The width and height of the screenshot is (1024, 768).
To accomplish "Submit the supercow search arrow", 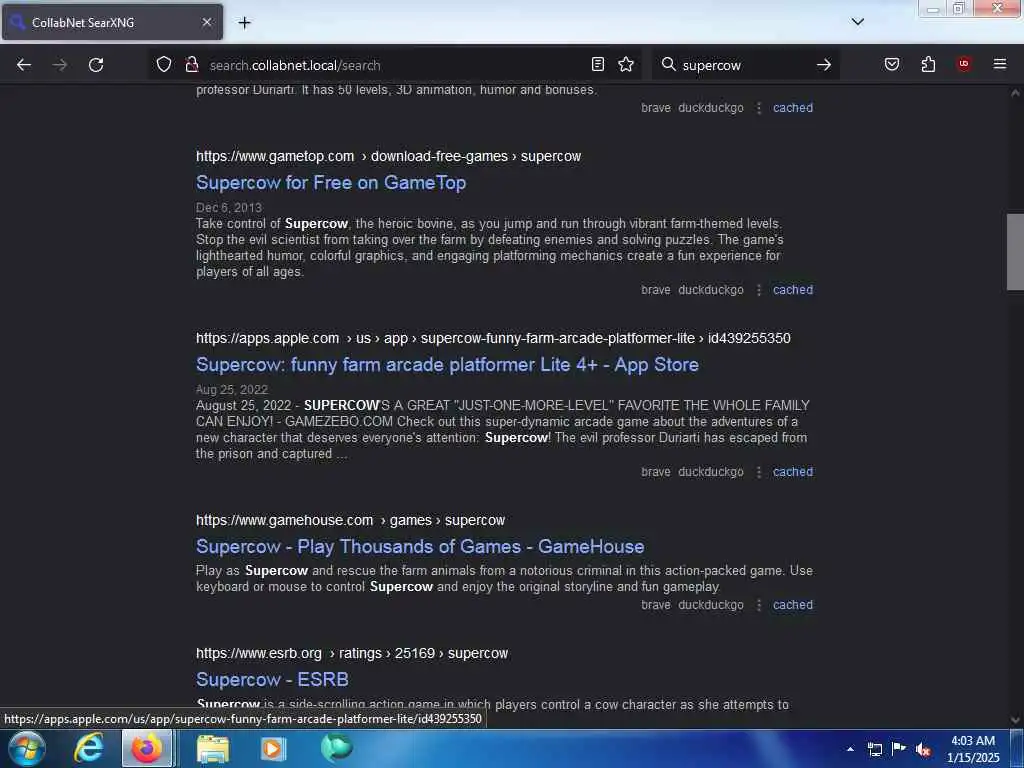I will point(824,65).
